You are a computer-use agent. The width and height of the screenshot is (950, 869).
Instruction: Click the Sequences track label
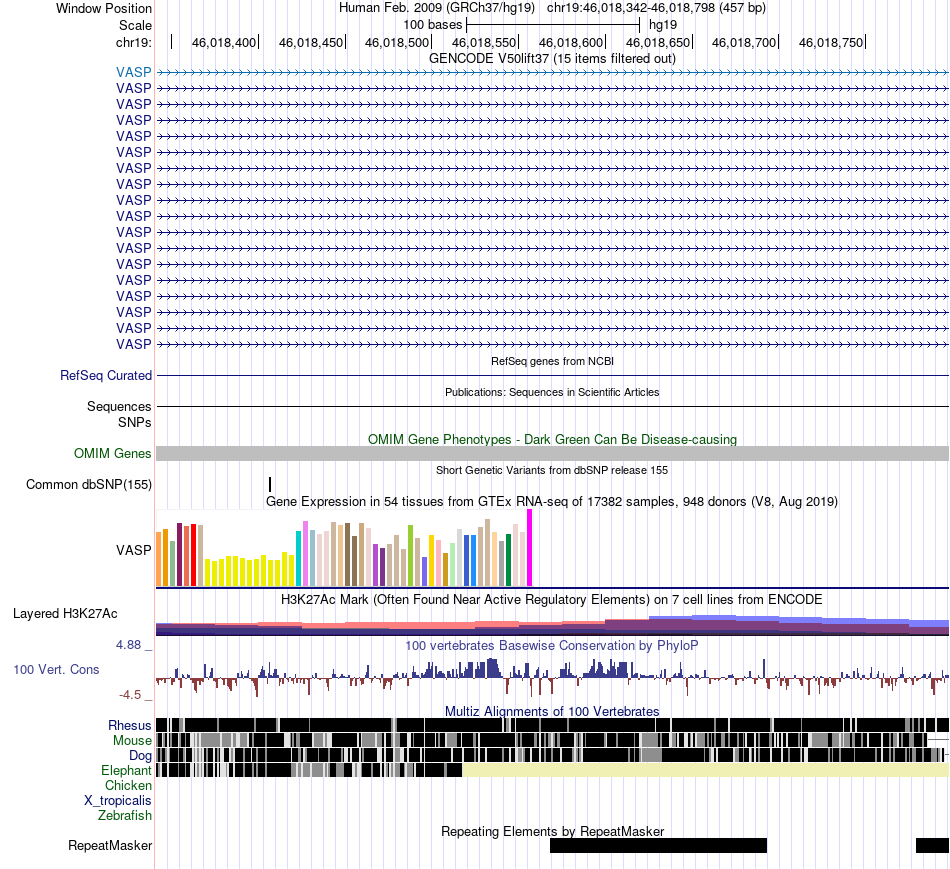point(119,406)
